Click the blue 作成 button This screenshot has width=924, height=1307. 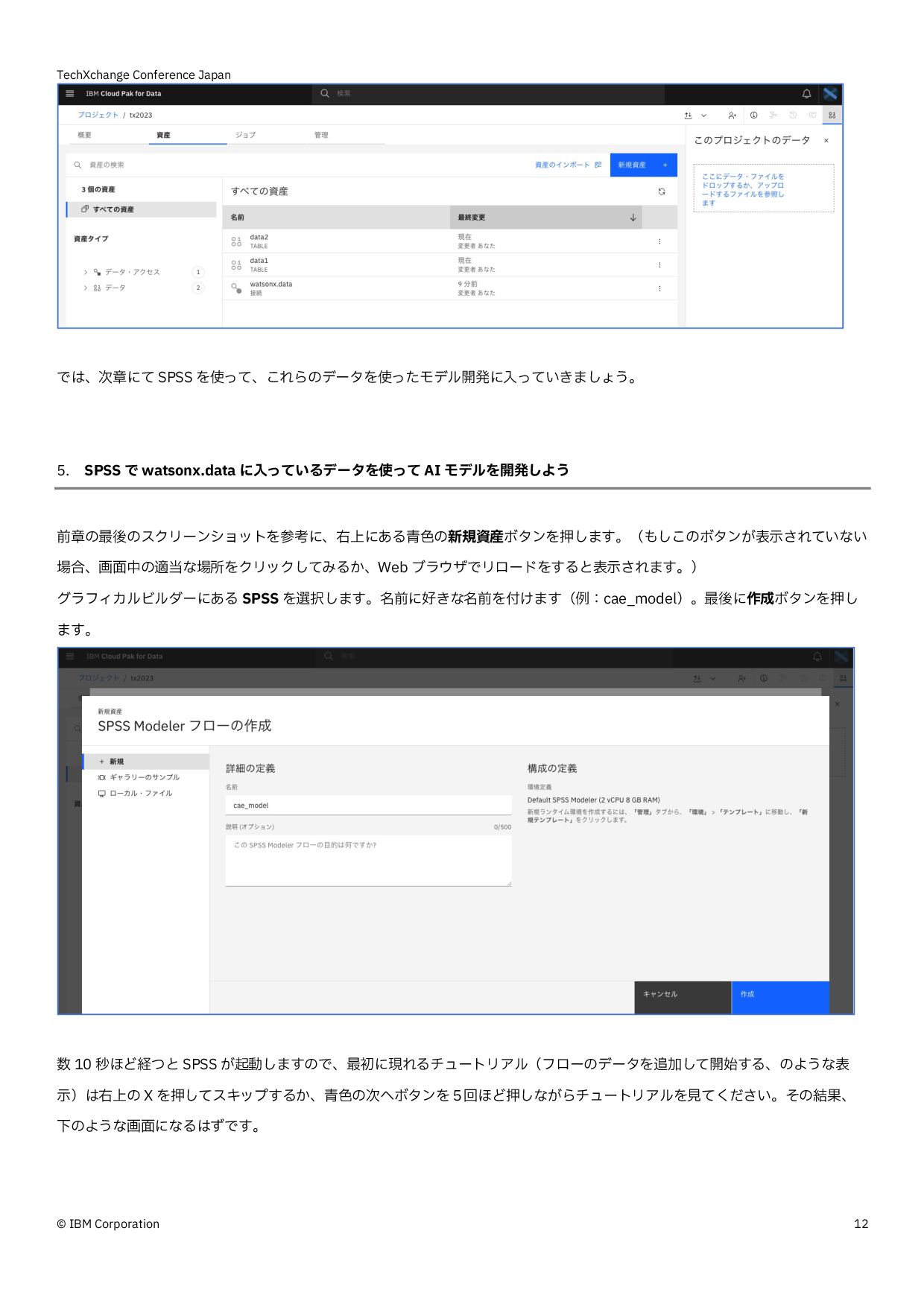tap(780, 997)
